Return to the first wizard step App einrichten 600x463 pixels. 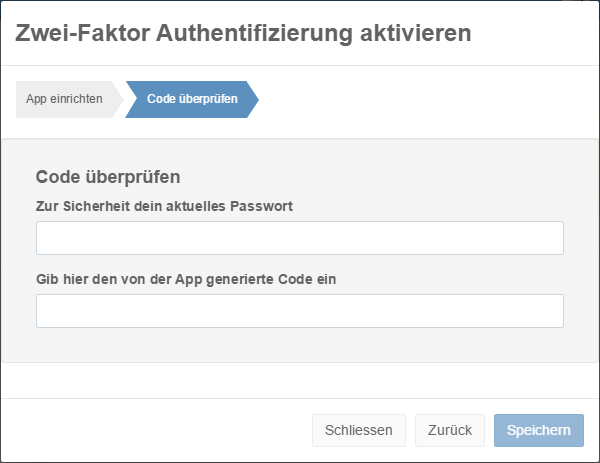click(64, 100)
